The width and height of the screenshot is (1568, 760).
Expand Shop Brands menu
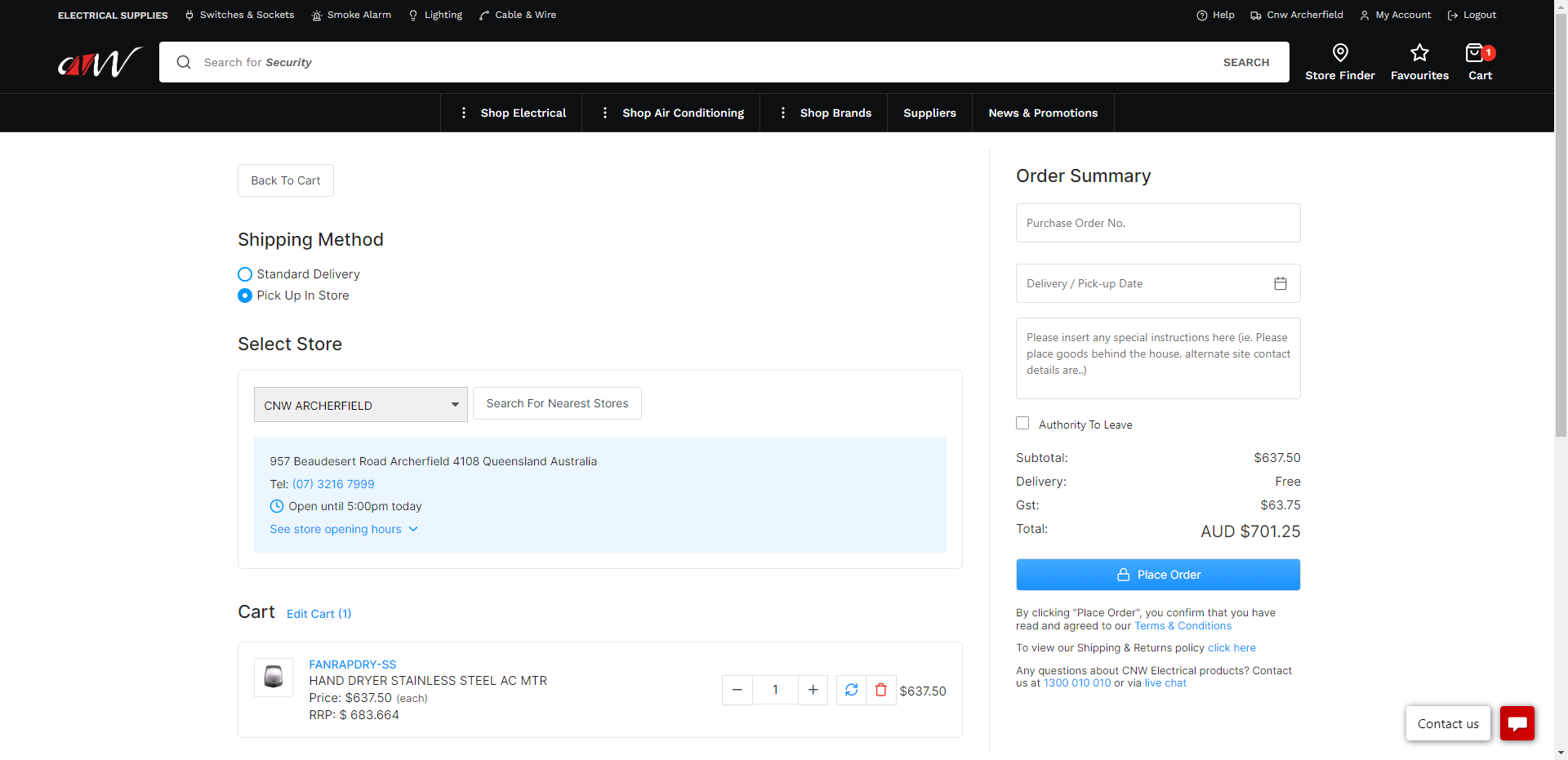824,113
